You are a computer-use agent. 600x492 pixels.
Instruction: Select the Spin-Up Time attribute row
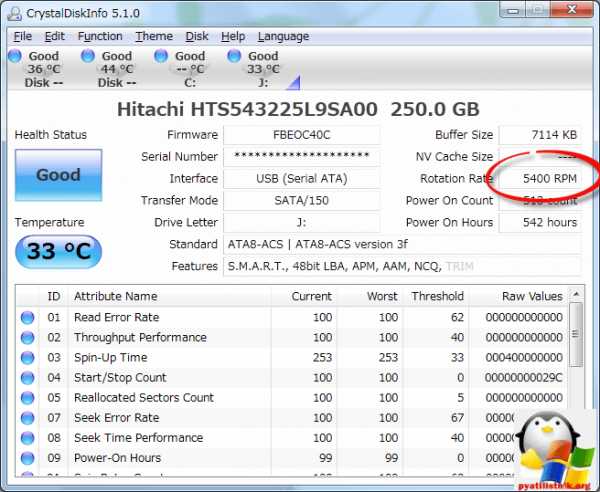292,357
